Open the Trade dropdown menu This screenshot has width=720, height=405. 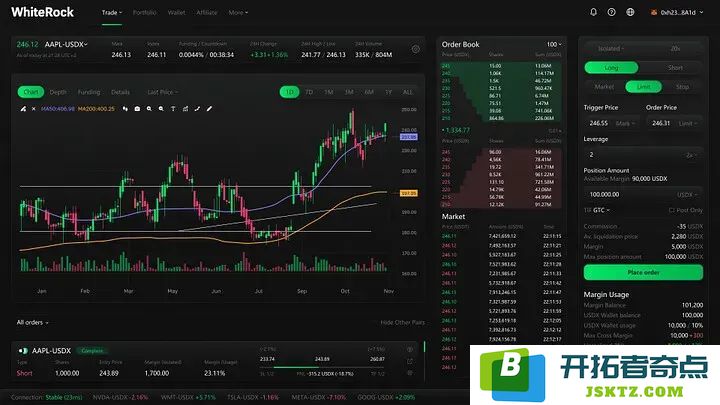pyautogui.click(x=112, y=12)
